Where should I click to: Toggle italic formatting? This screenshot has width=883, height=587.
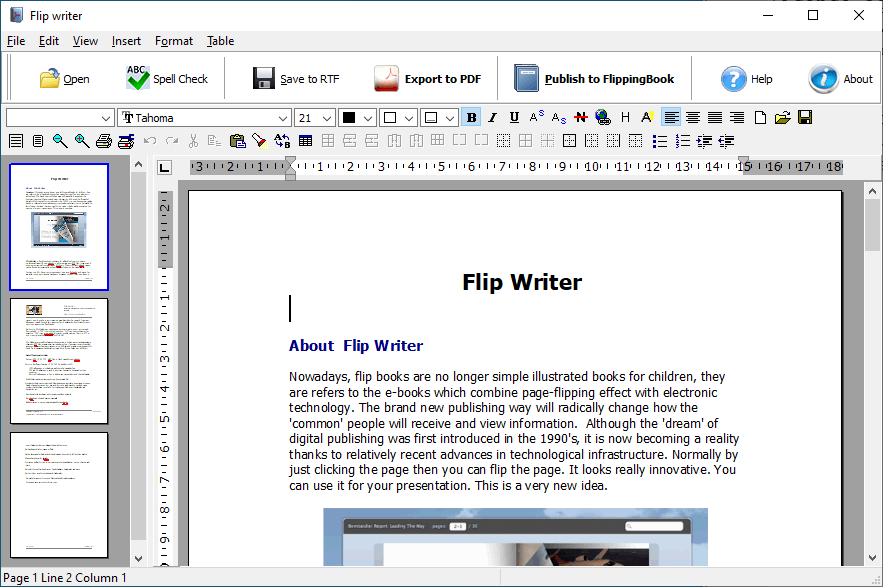[493, 117]
